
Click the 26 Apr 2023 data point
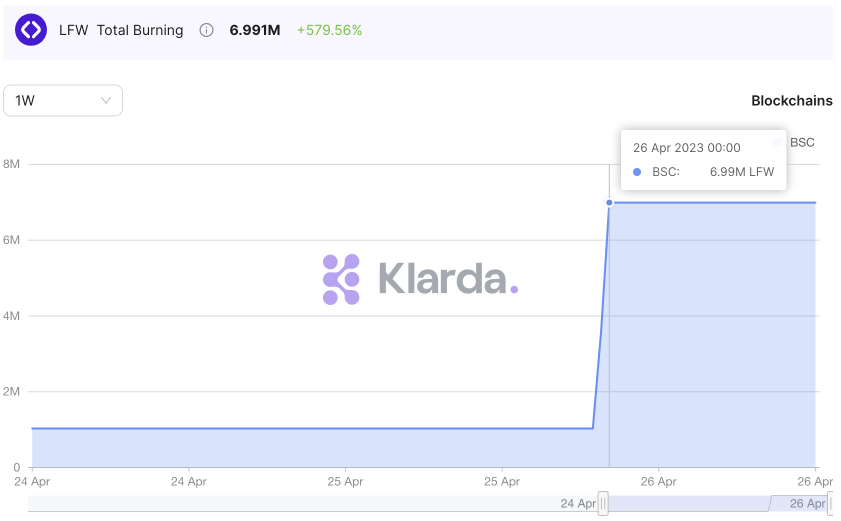[x=609, y=203]
